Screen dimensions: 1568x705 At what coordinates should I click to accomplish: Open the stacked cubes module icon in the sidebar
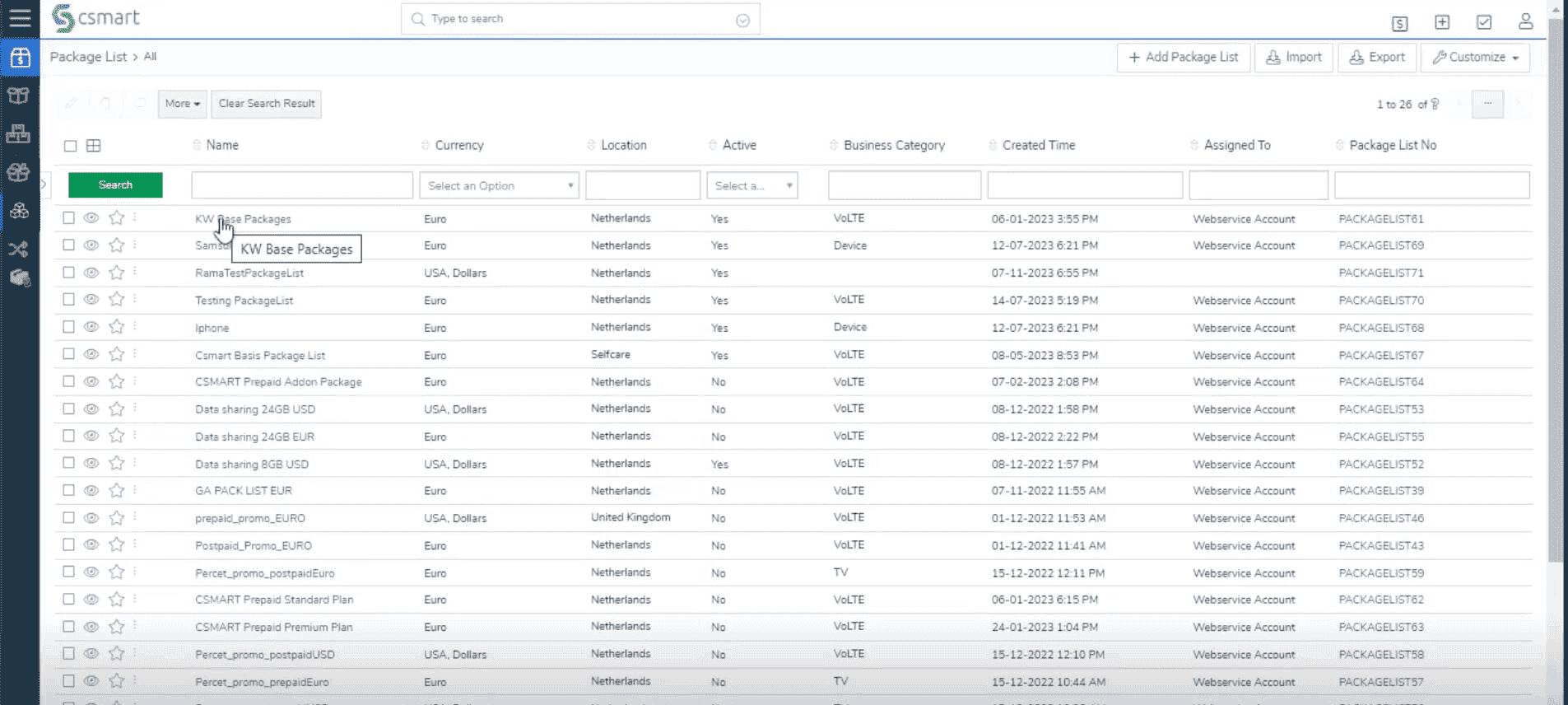point(19,211)
